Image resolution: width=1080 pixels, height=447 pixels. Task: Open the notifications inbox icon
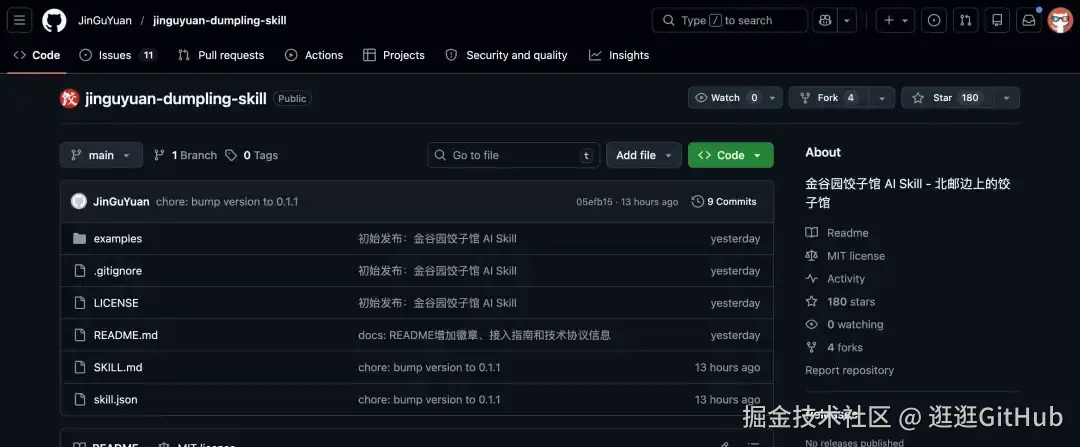tap(1029, 21)
